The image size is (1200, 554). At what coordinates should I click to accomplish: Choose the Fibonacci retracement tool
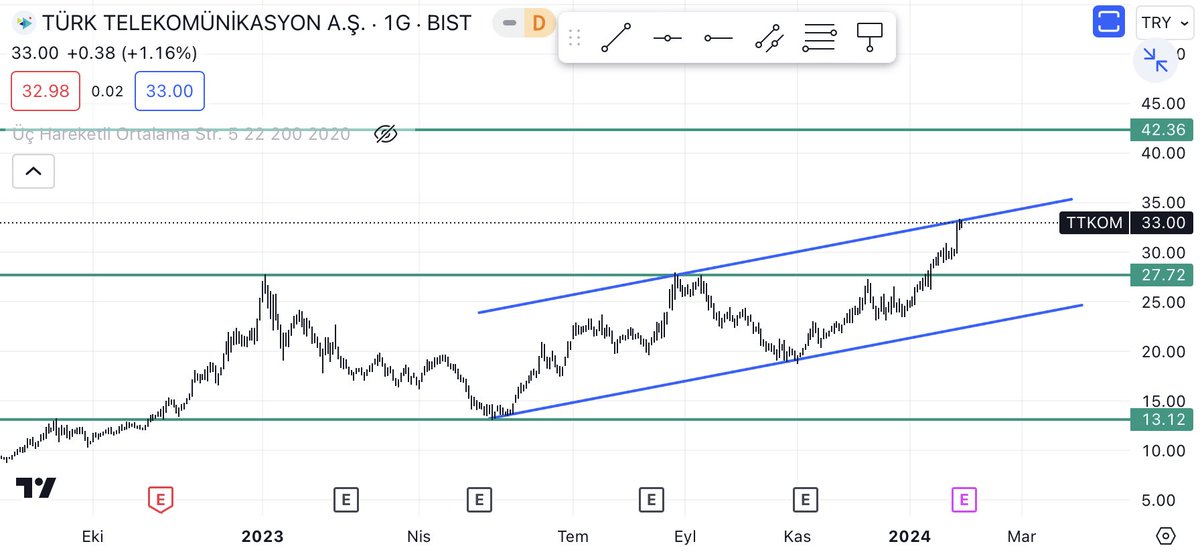[819, 38]
